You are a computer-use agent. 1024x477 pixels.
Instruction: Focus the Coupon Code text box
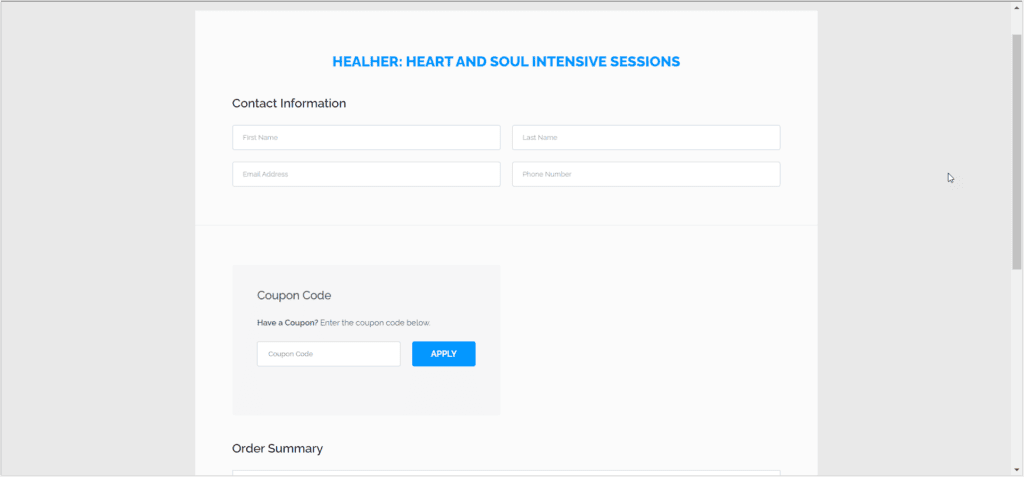click(328, 354)
